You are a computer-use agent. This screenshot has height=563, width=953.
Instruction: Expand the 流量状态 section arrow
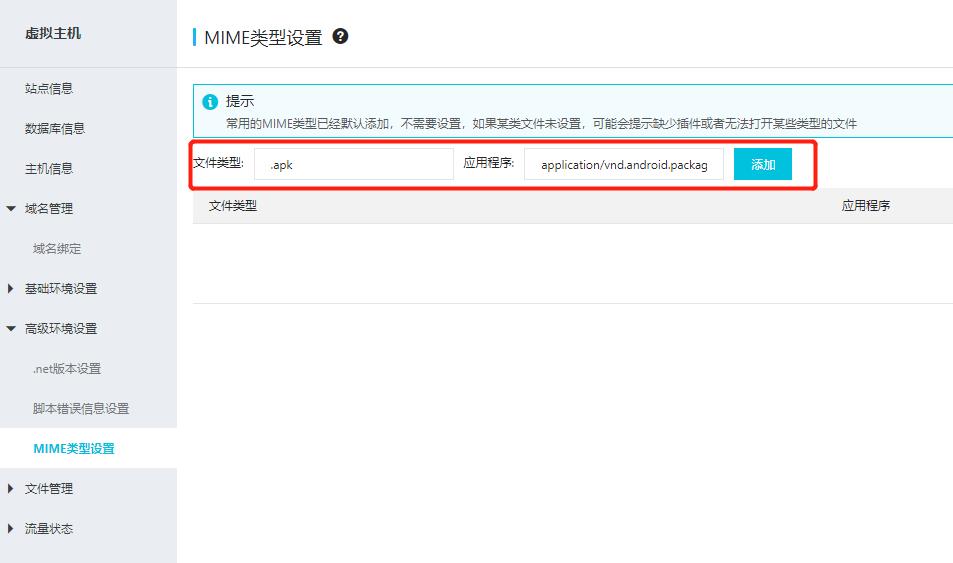tap(11, 529)
